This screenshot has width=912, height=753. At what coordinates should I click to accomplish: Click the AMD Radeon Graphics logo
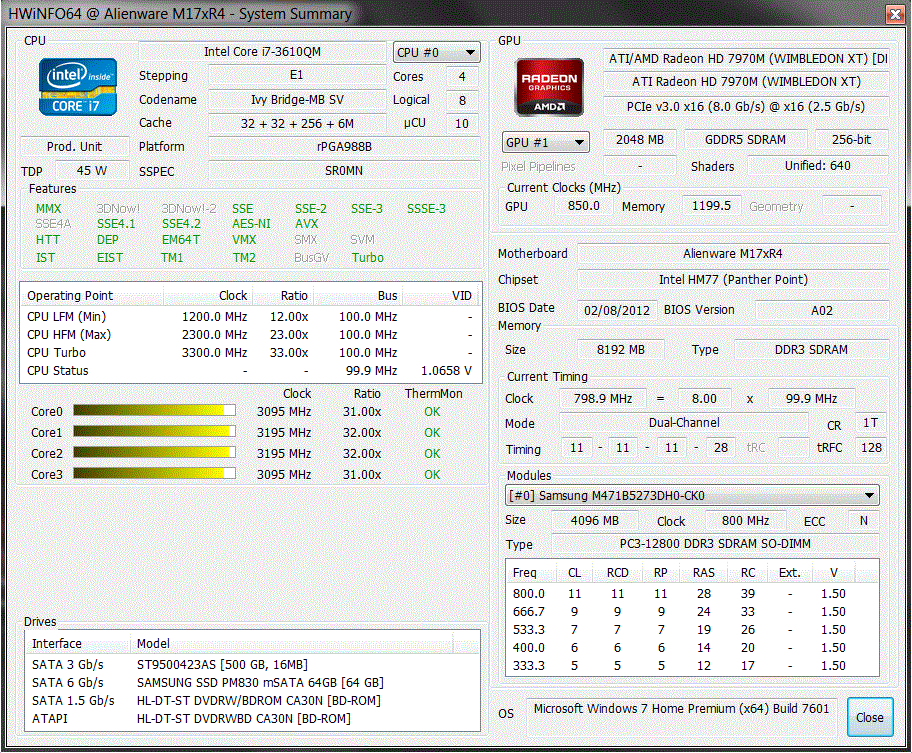tap(549, 87)
